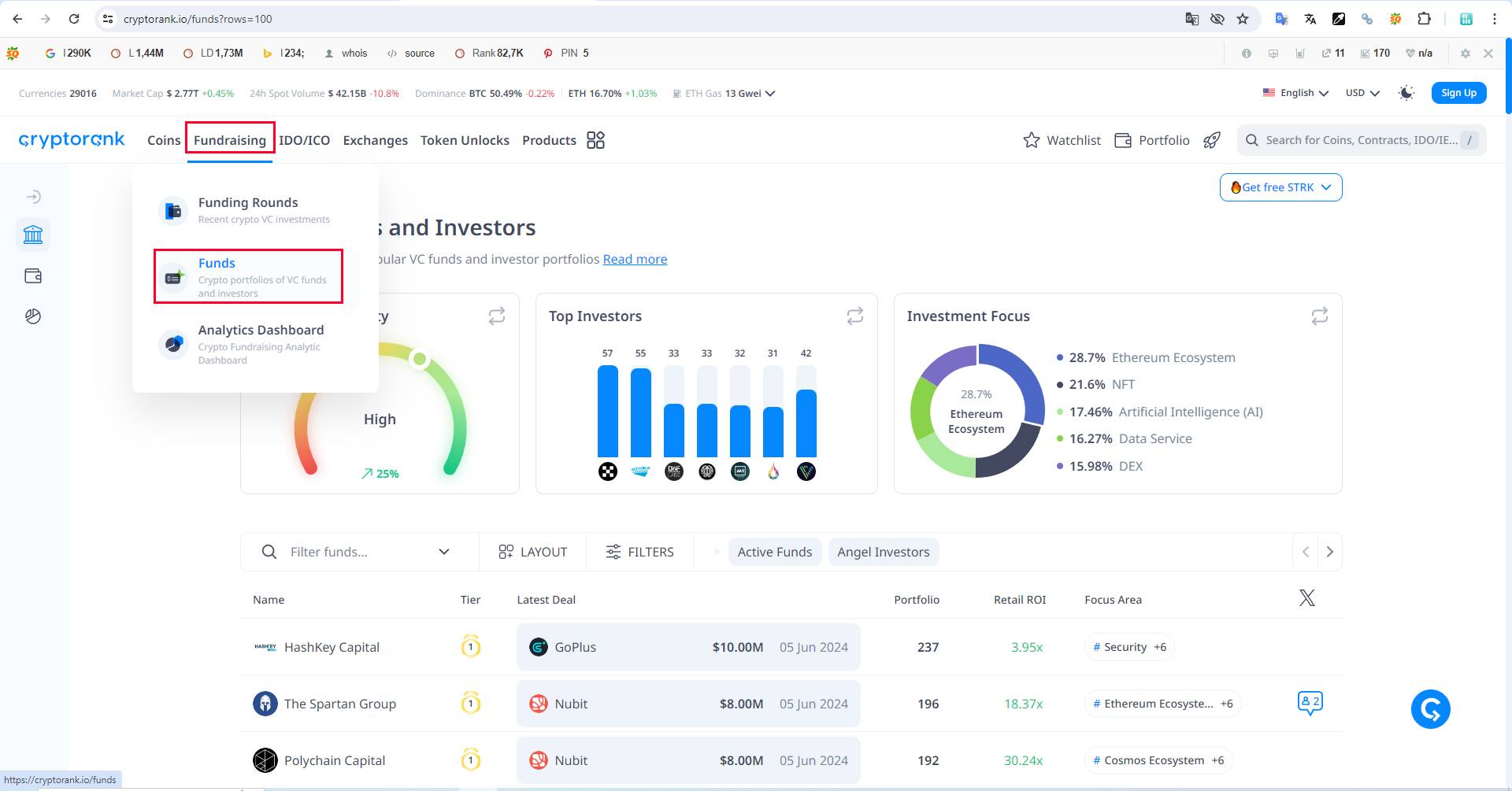Switch the Investment Focus widget view
The height and width of the screenshot is (791, 1512).
coord(1320,316)
